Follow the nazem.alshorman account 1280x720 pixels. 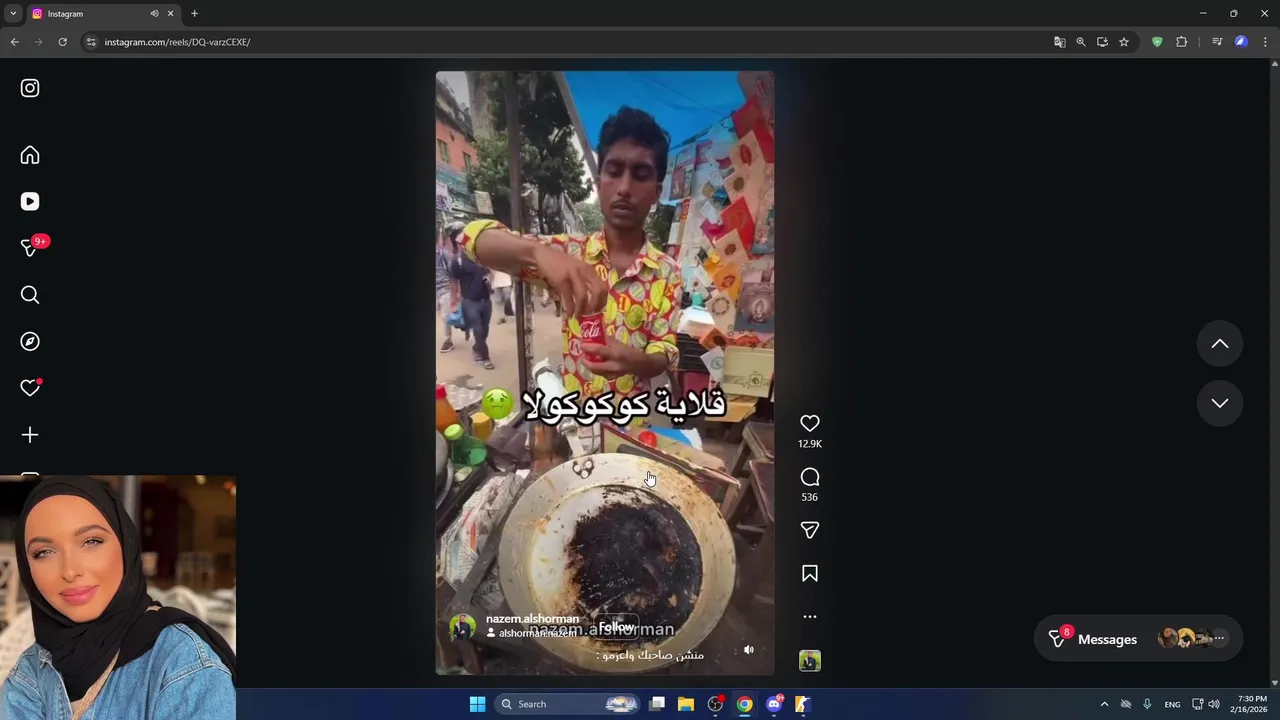(616, 627)
